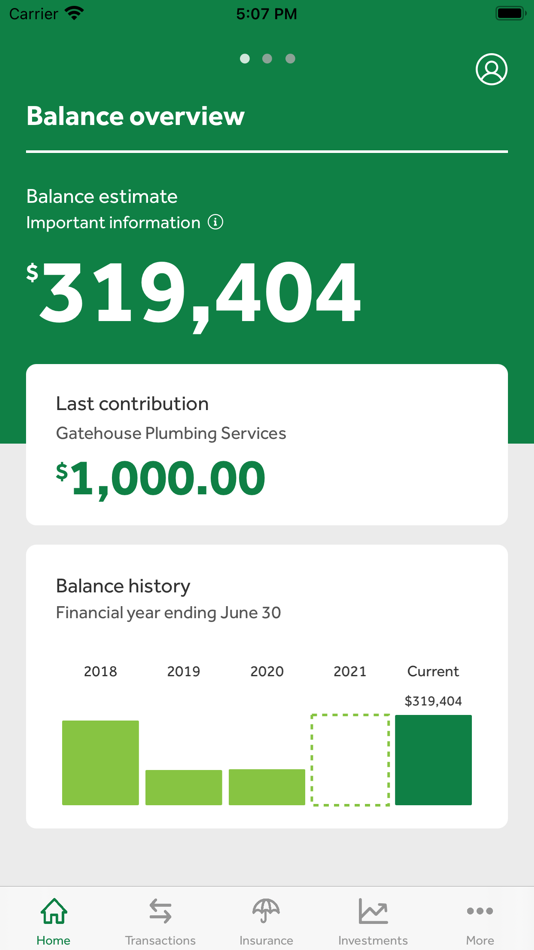Click the Important information link text
The width and height of the screenshot is (534, 950).
[x=113, y=222]
